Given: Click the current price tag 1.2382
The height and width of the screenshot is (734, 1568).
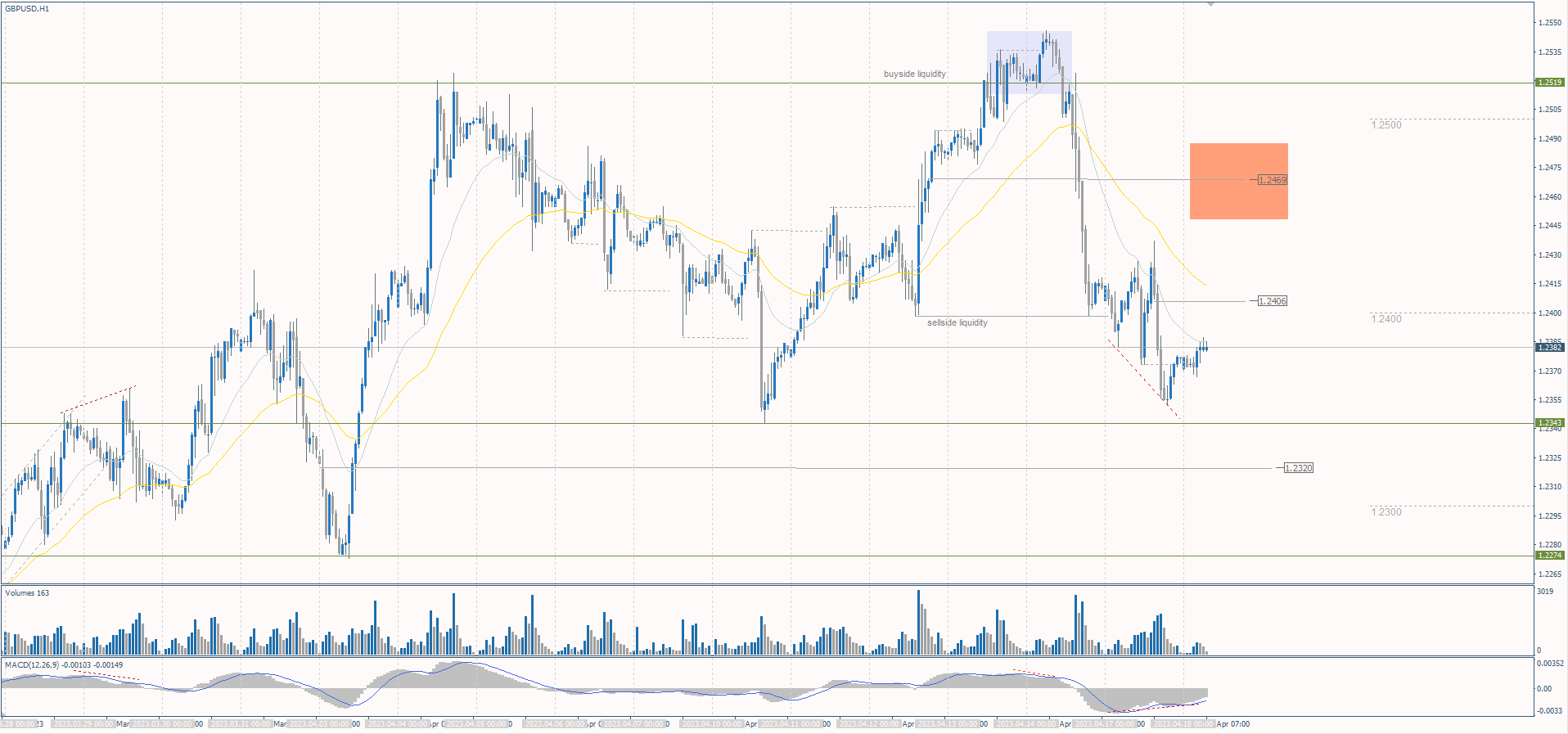Looking at the screenshot, I should 1550,348.
